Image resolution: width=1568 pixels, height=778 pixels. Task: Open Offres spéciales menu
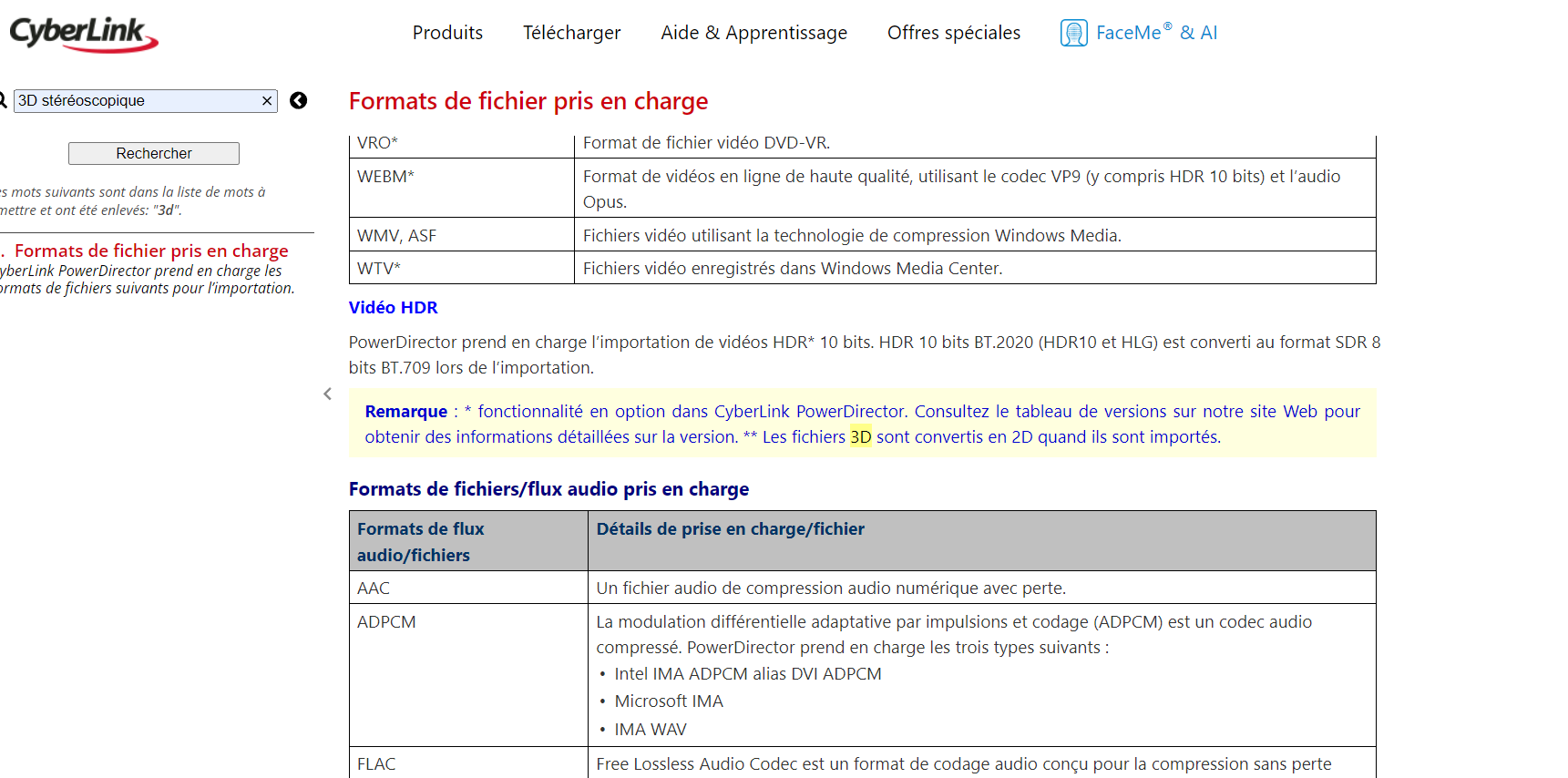pyautogui.click(x=954, y=33)
